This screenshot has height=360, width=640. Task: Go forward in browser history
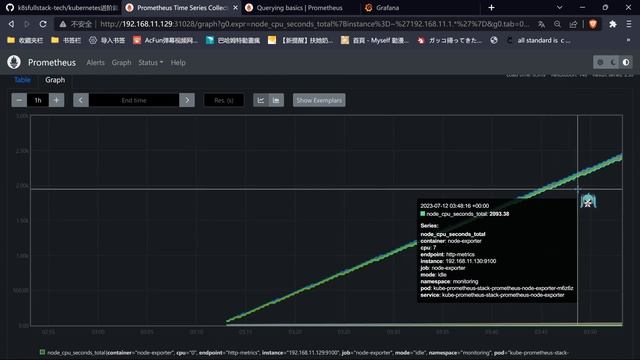pyautogui.click(x=27, y=24)
